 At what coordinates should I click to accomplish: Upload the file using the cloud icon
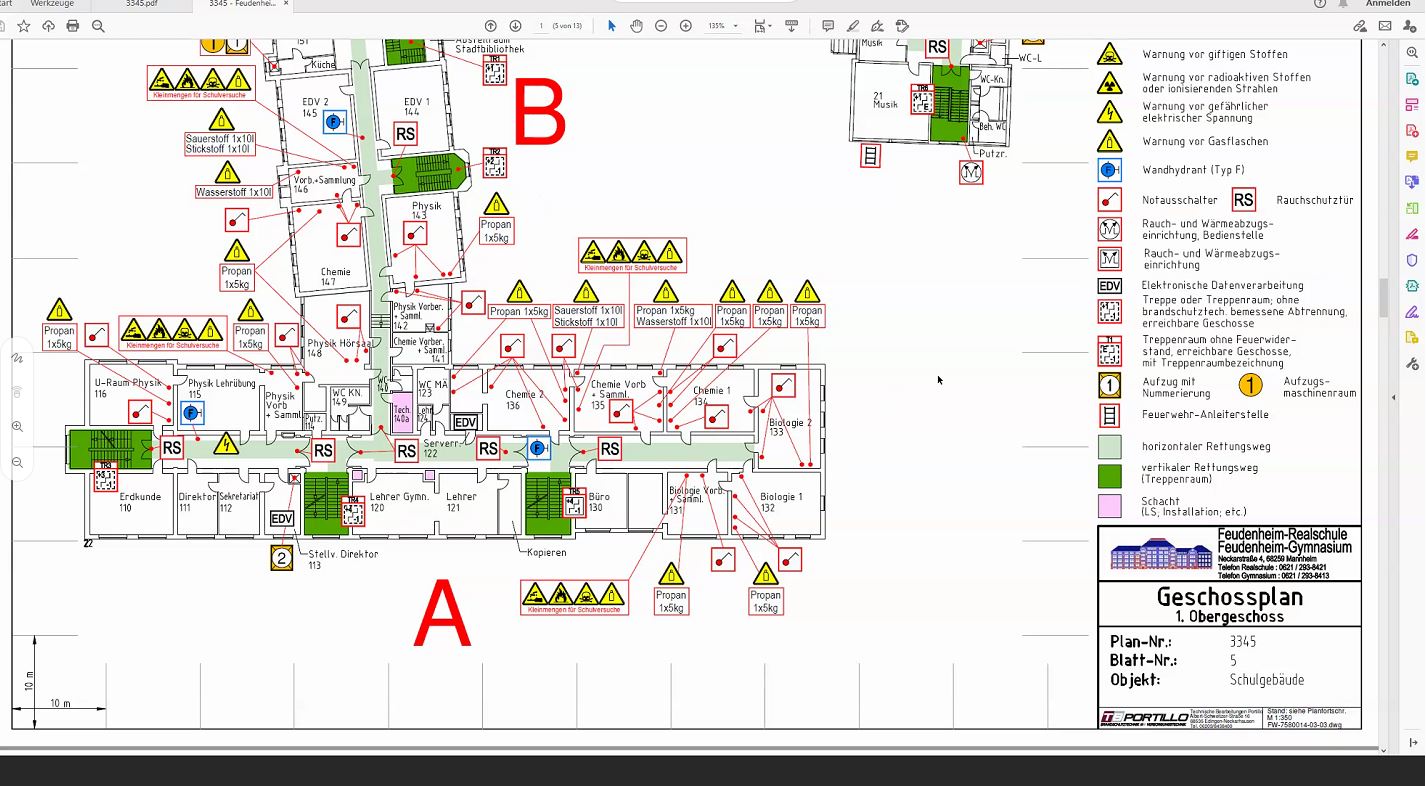pos(48,26)
